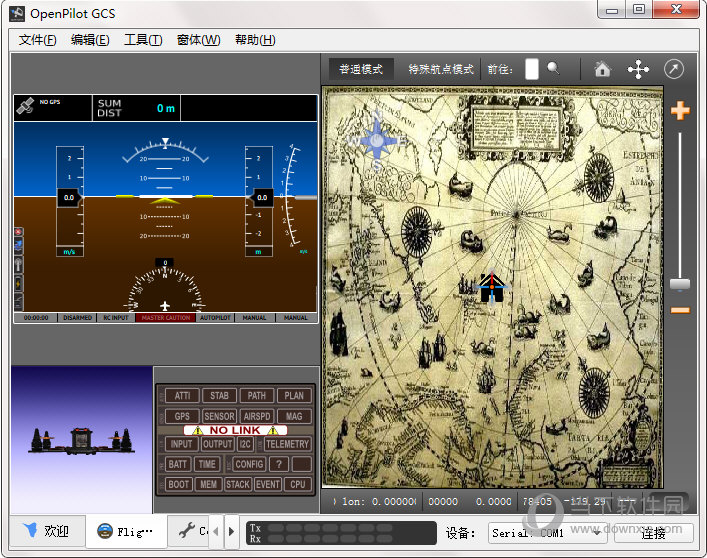Click the path graph icon on PFD side strip
This screenshot has height=558, width=707.
[18, 301]
